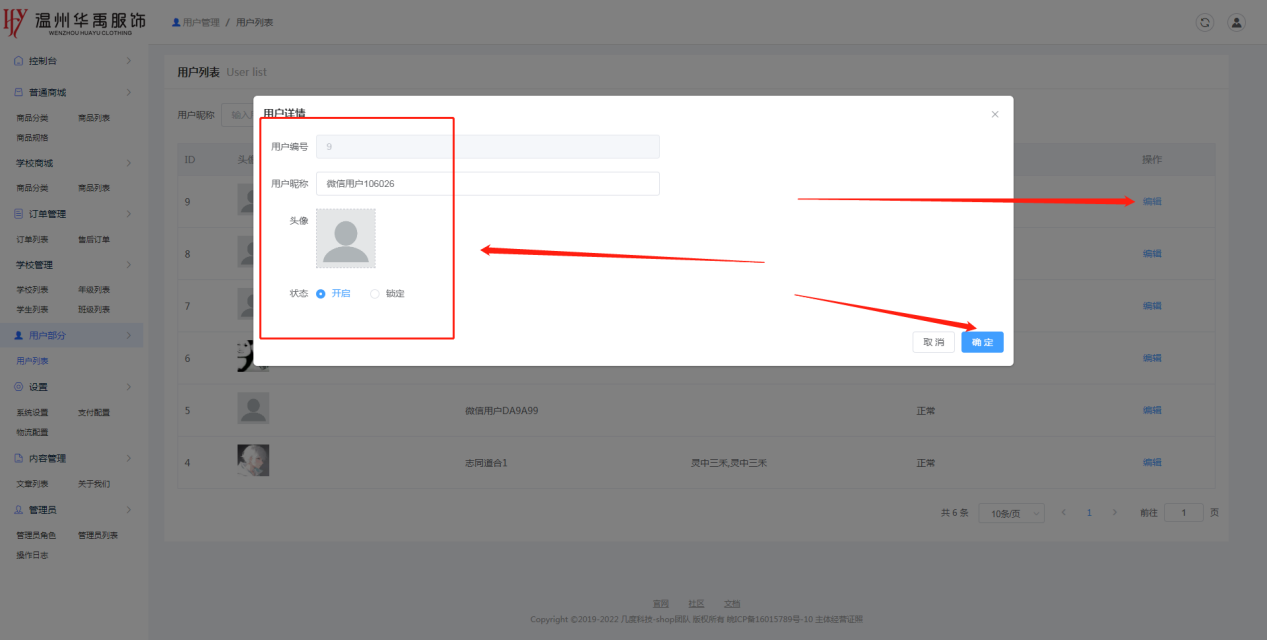Click the 控制台 home icon in sidebar
This screenshot has height=640, width=1267.
19,61
